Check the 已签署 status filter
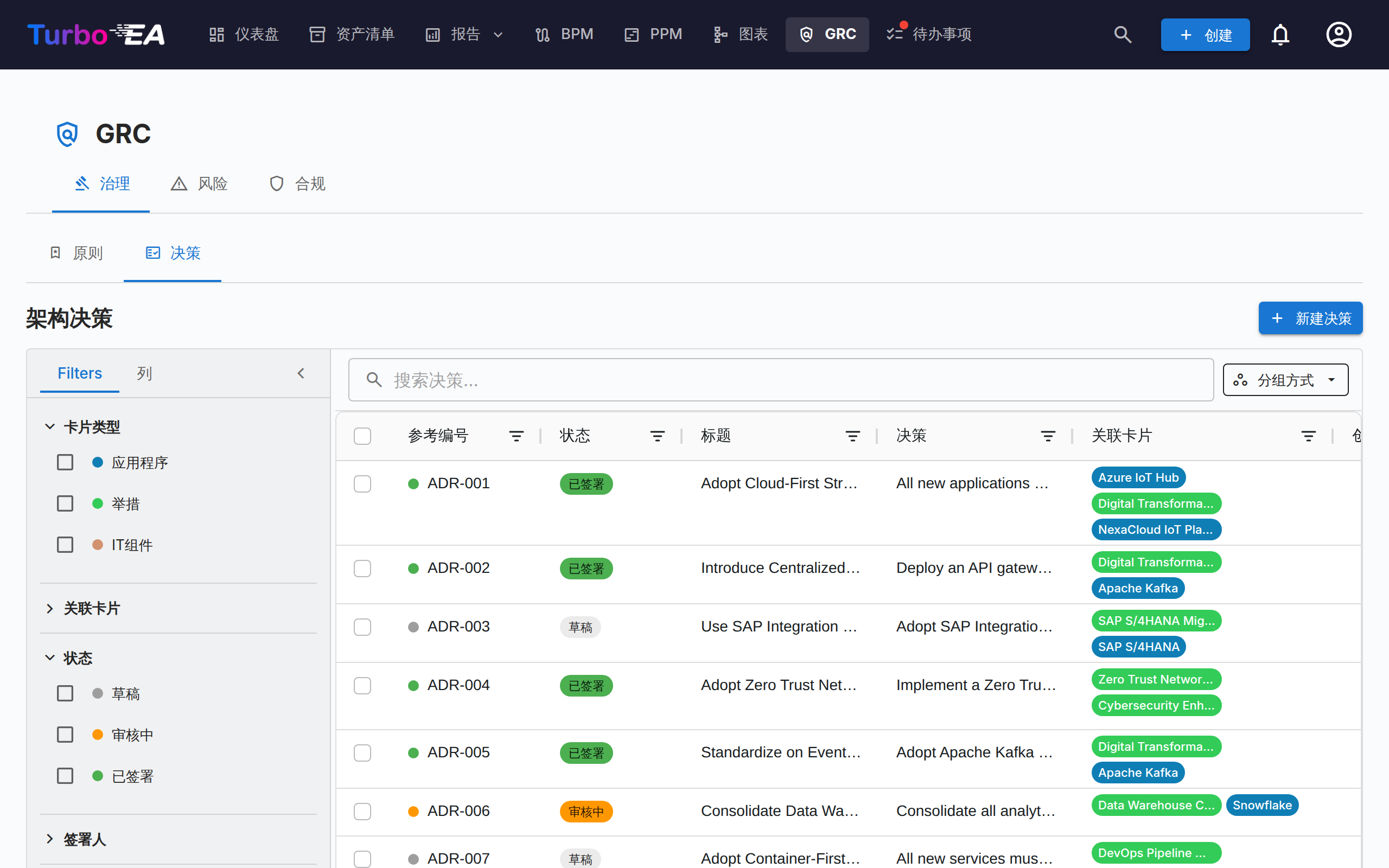This screenshot has width=1389, height=868. [65, 776]
